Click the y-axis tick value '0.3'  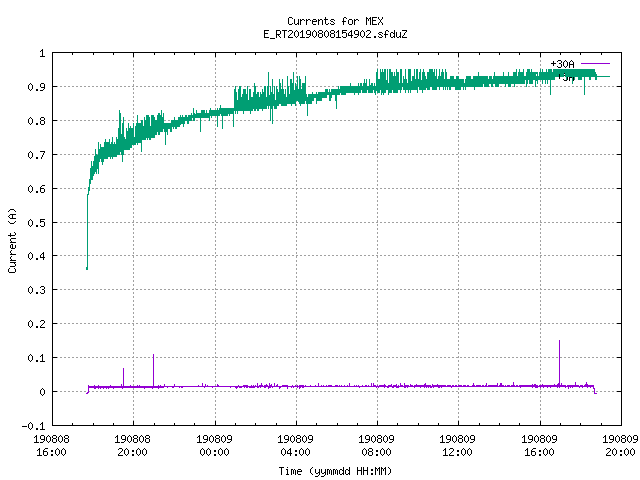tap(36, 290)
